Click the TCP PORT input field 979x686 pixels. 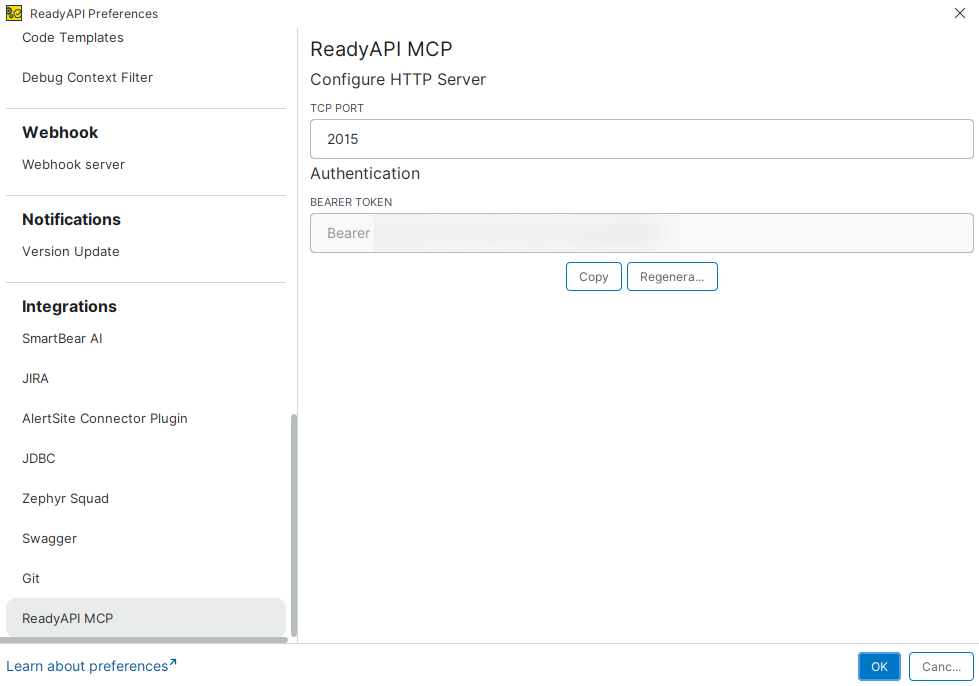point(641,139)
